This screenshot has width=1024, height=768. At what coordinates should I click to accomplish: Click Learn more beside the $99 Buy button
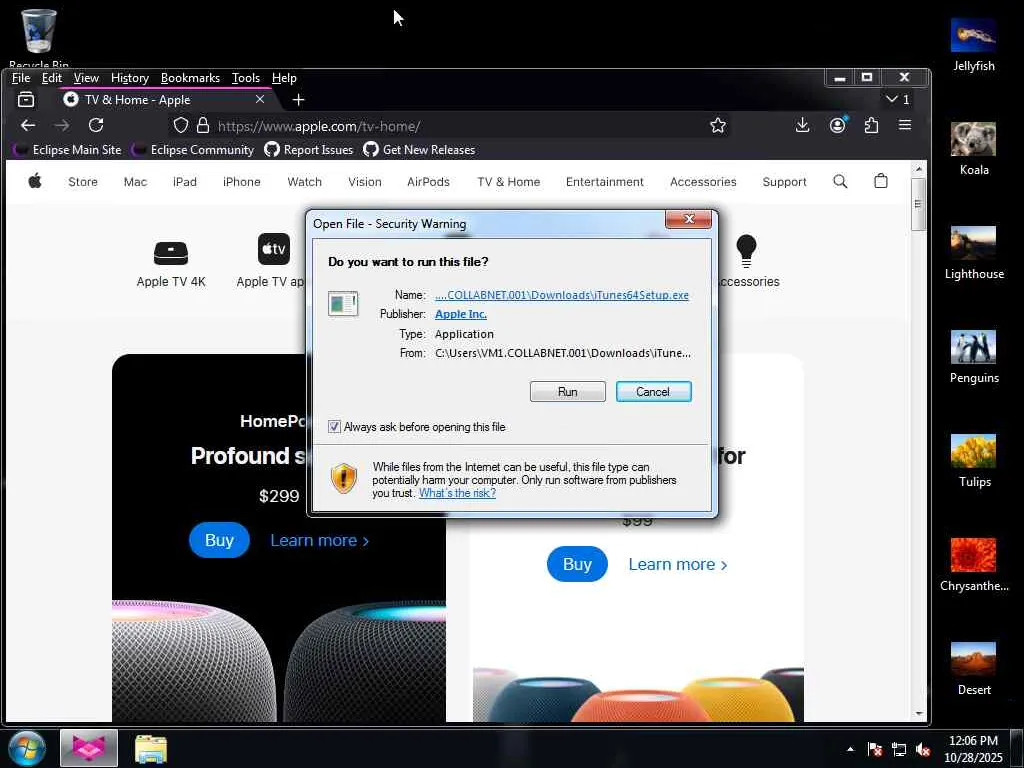point(678,564)
